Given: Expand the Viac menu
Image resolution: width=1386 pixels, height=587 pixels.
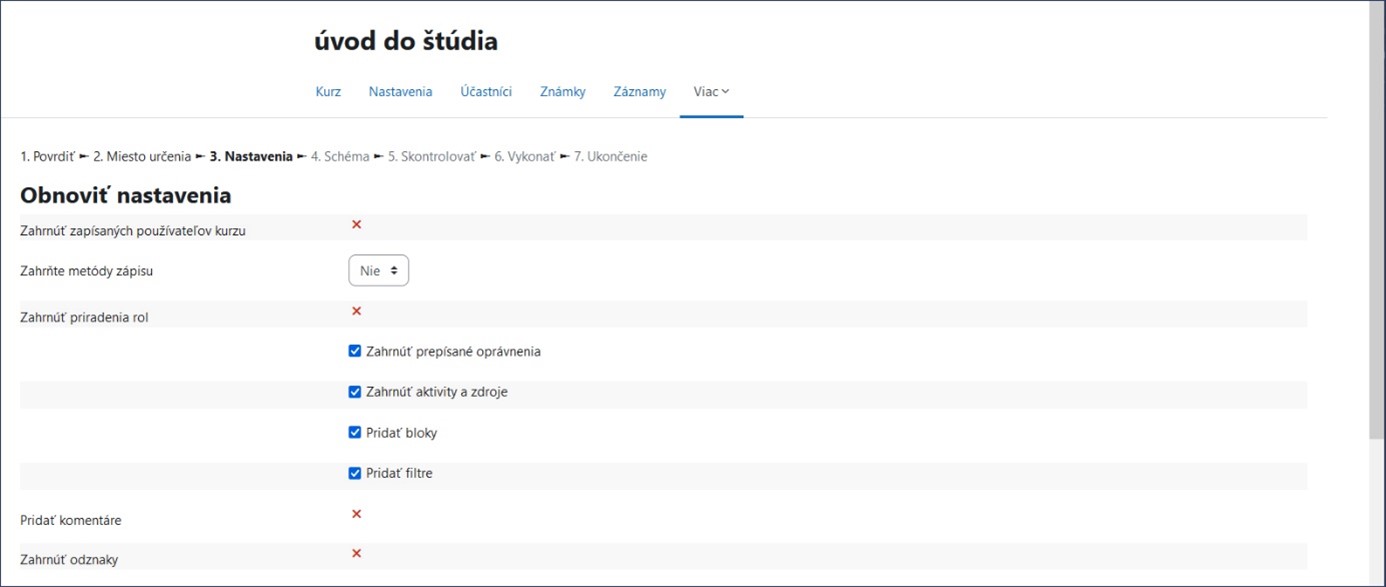Looking at the screenshot, I should tap(711, 92).
